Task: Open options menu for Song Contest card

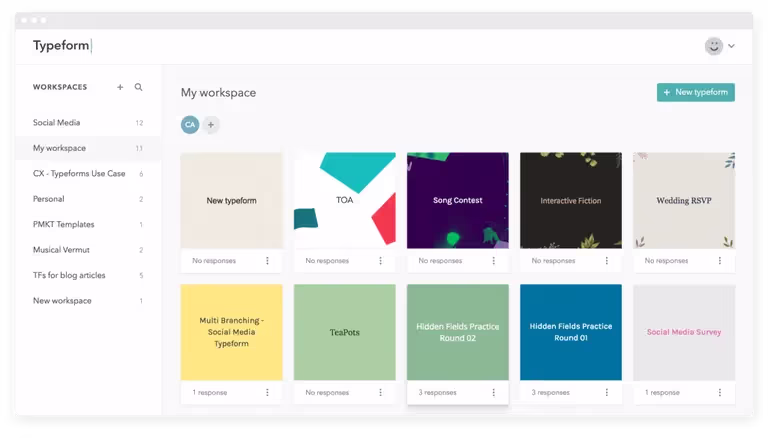Action: (x=494, y=261)
